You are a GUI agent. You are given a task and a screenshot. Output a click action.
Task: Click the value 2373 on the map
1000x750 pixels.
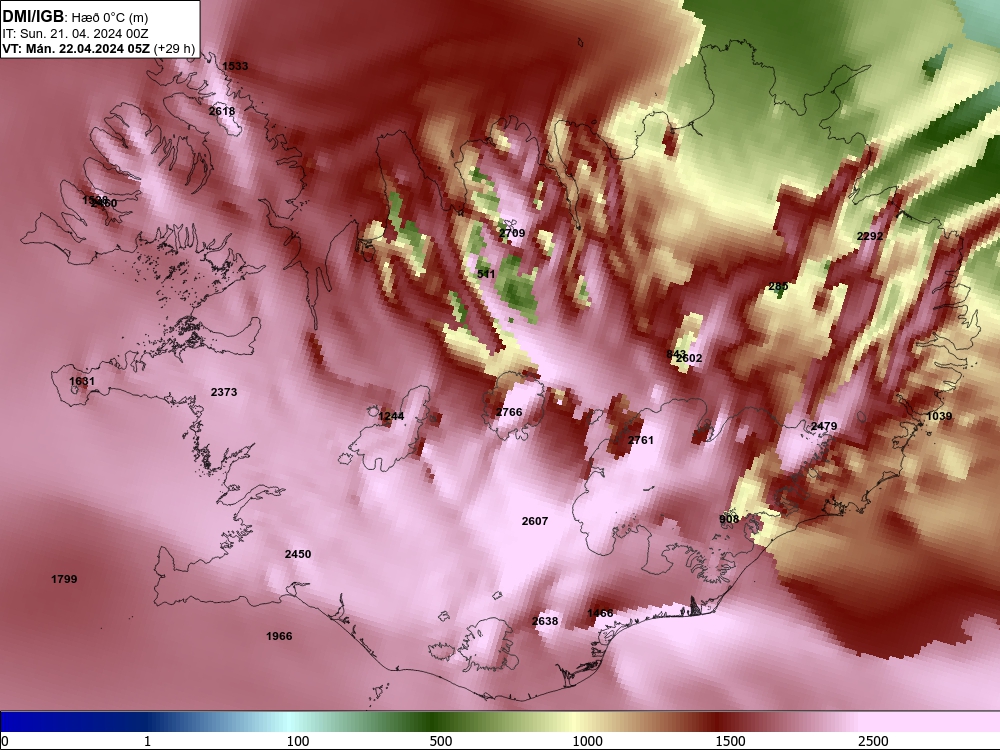[x=224, y=392]
